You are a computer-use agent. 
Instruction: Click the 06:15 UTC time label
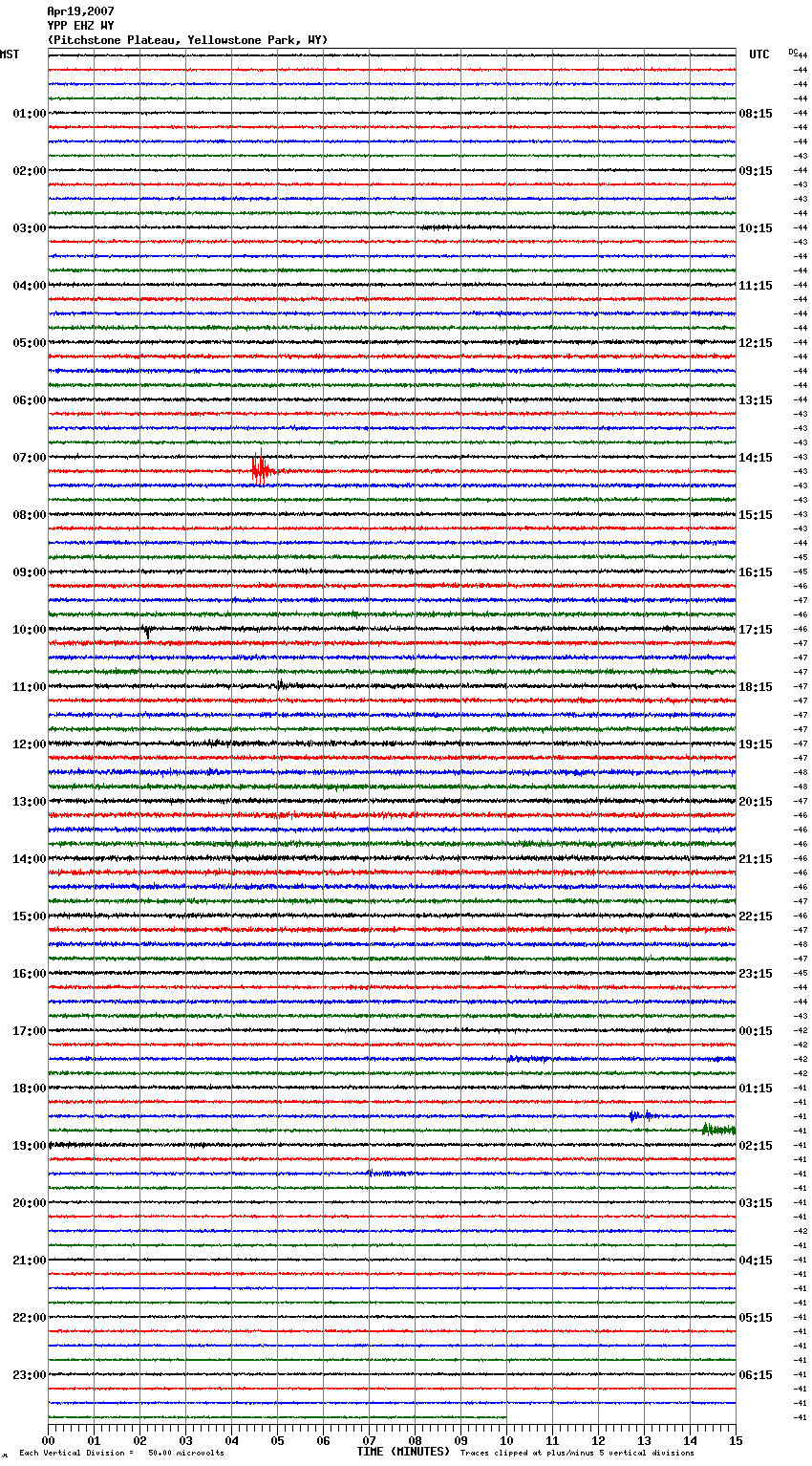tap(756, 1375)
